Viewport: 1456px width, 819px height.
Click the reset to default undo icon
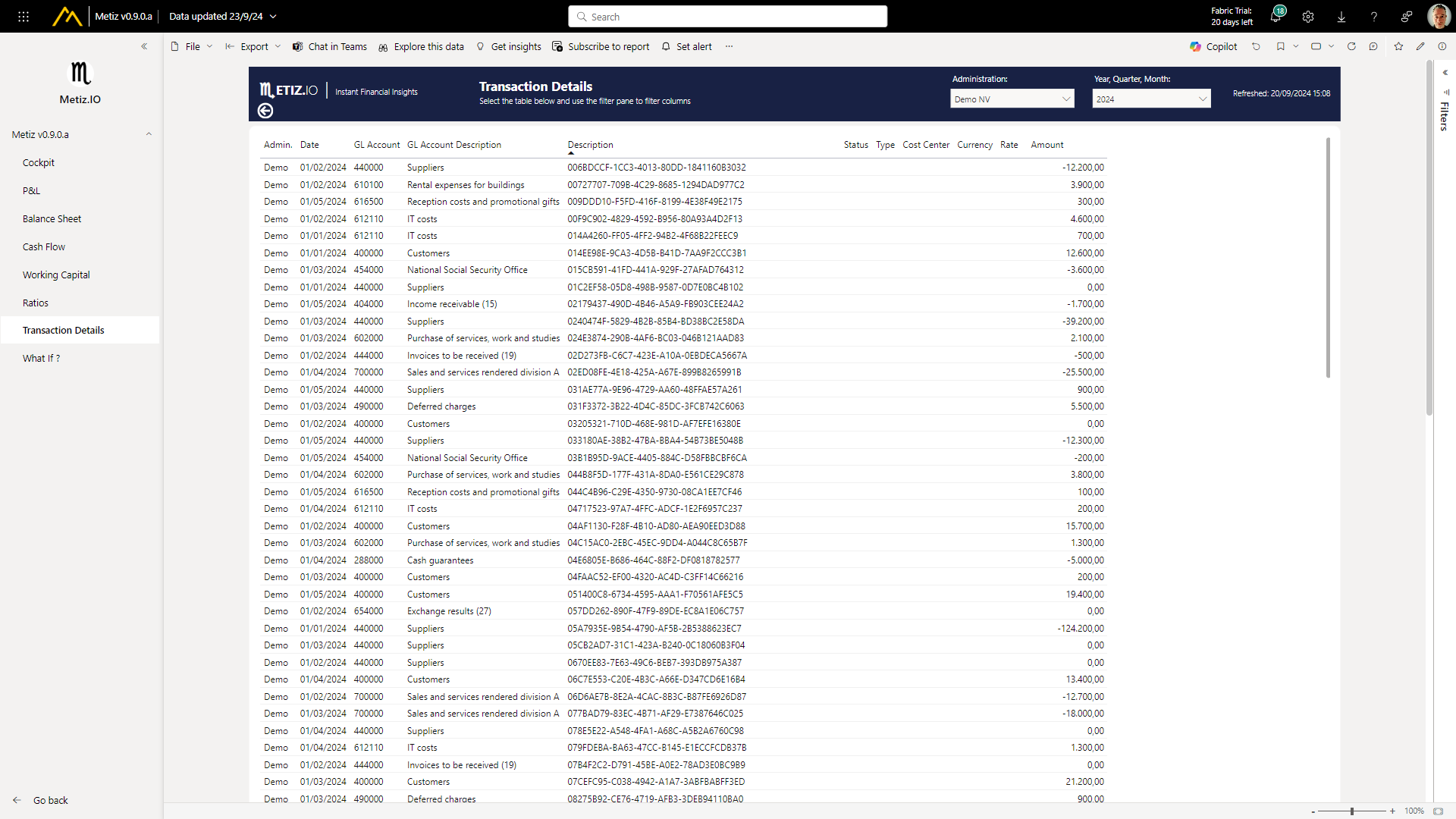coord(1256,46)
